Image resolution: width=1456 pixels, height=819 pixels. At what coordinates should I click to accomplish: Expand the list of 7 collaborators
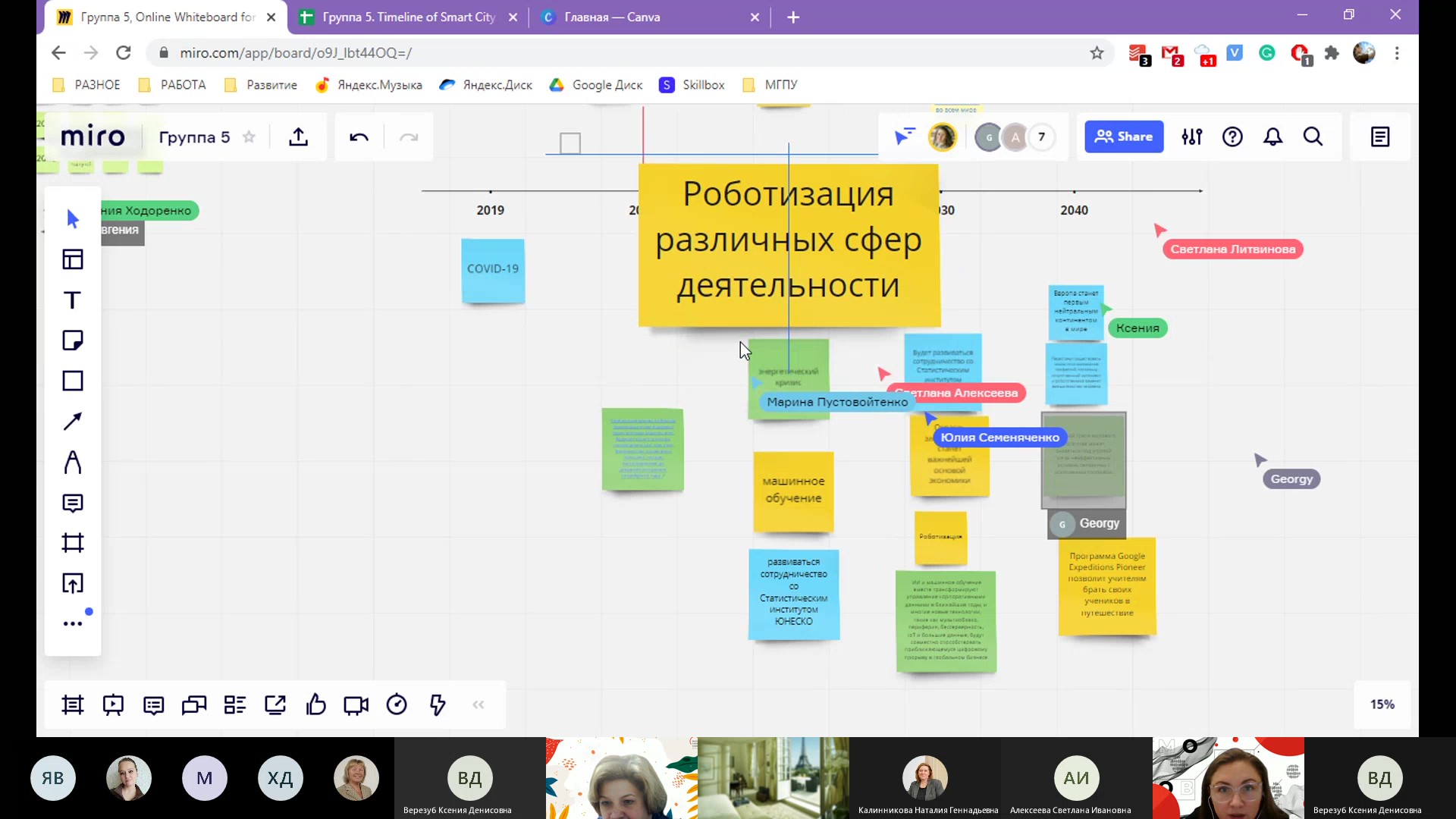[x=1041, y=137]
